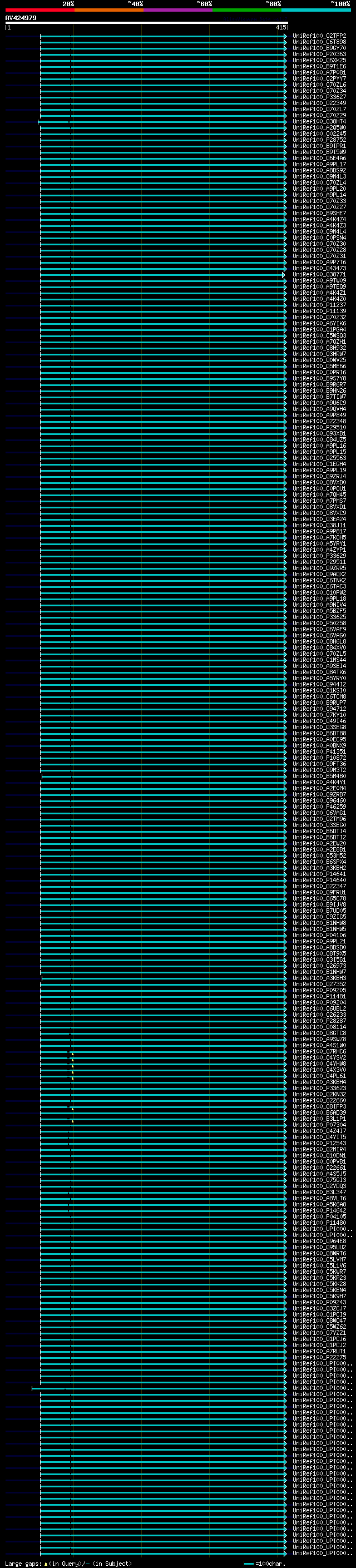The image size is (356, 1568).
Task: Select hit label UniRef100_P28752
Action: pyautogui.click(x=319, y=140)
